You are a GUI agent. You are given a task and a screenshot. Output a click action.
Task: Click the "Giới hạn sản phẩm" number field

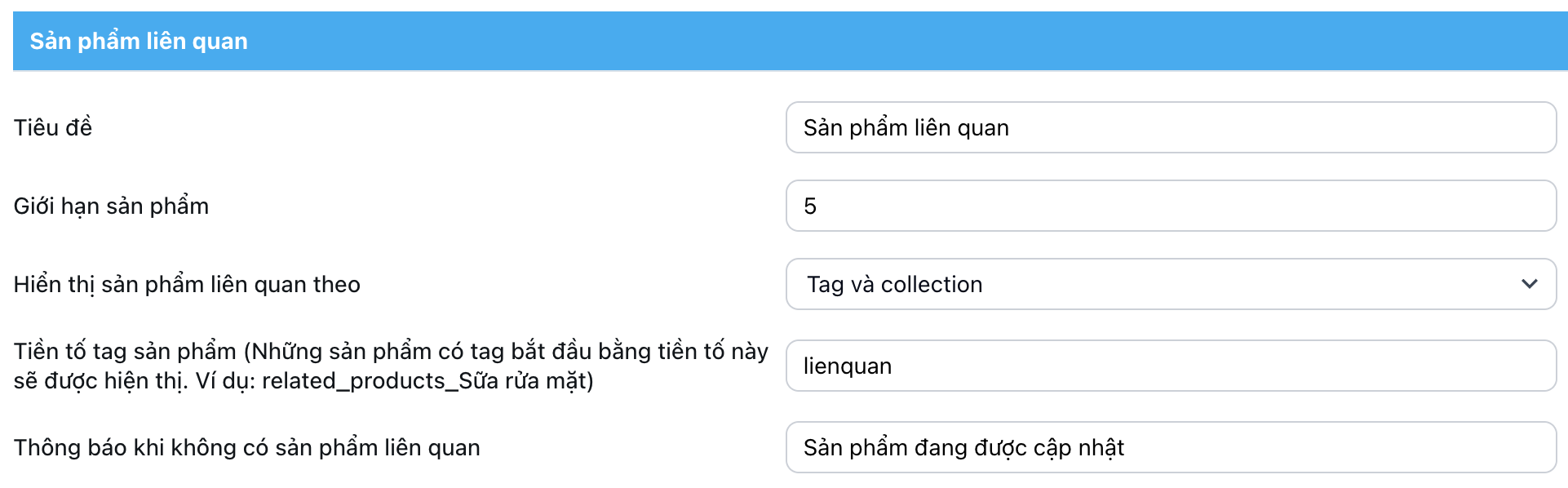tap(1170, 206)
